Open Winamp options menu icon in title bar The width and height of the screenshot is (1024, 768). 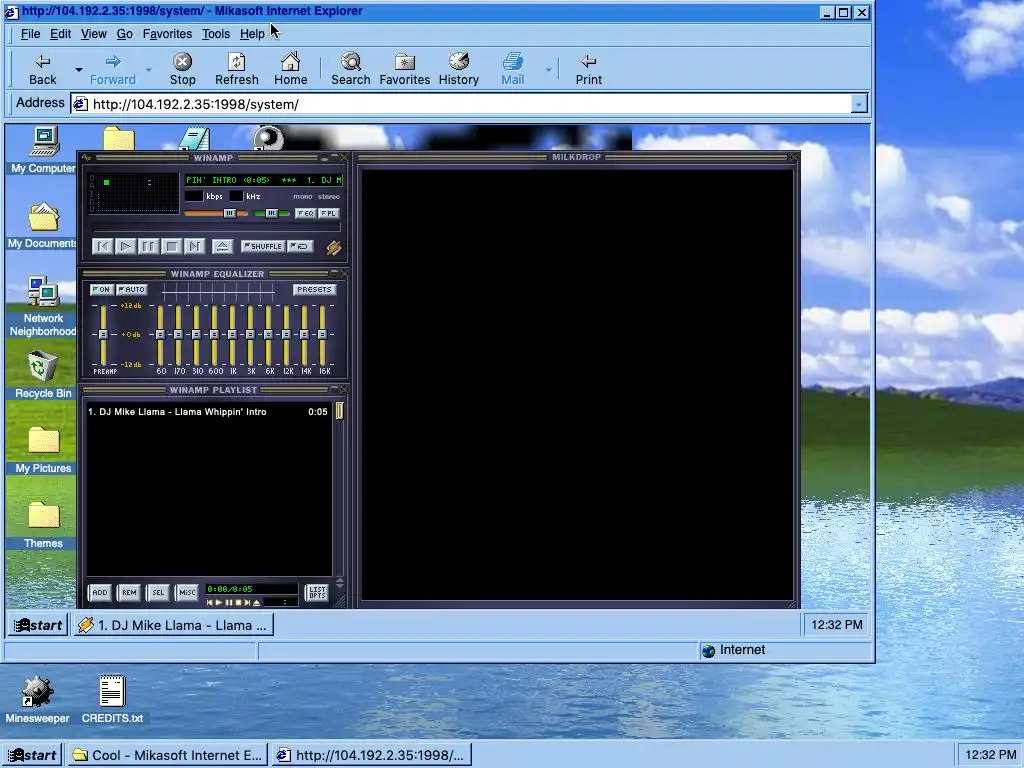87,157
